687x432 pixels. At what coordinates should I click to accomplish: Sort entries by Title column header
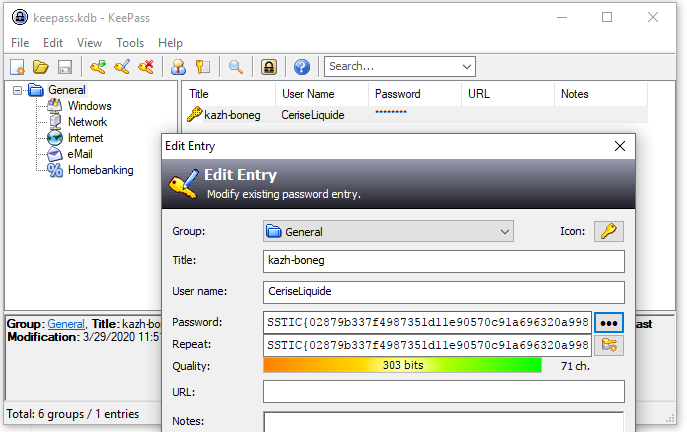[229, 94]
